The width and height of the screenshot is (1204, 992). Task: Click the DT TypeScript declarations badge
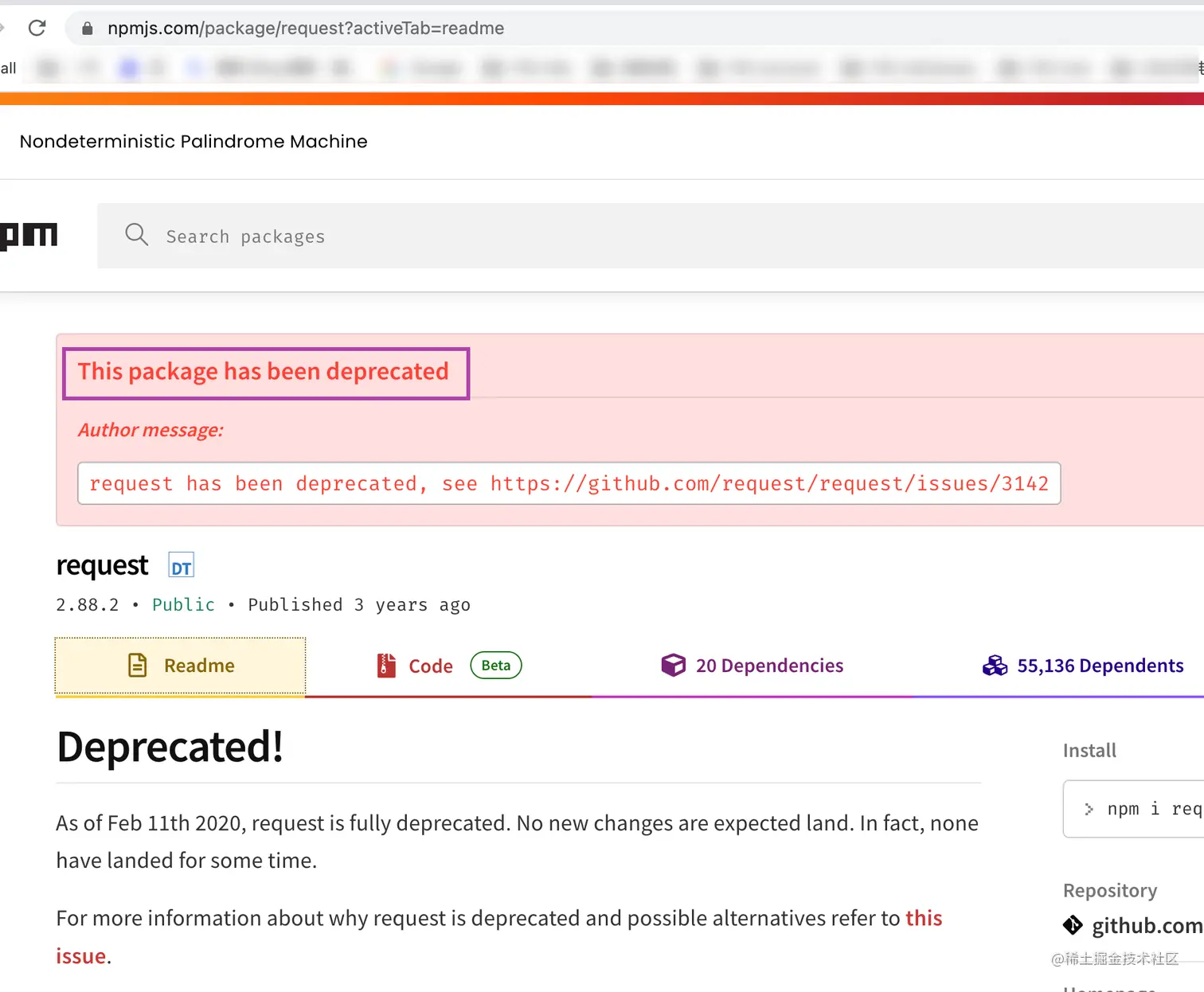(x=182, y=566)
